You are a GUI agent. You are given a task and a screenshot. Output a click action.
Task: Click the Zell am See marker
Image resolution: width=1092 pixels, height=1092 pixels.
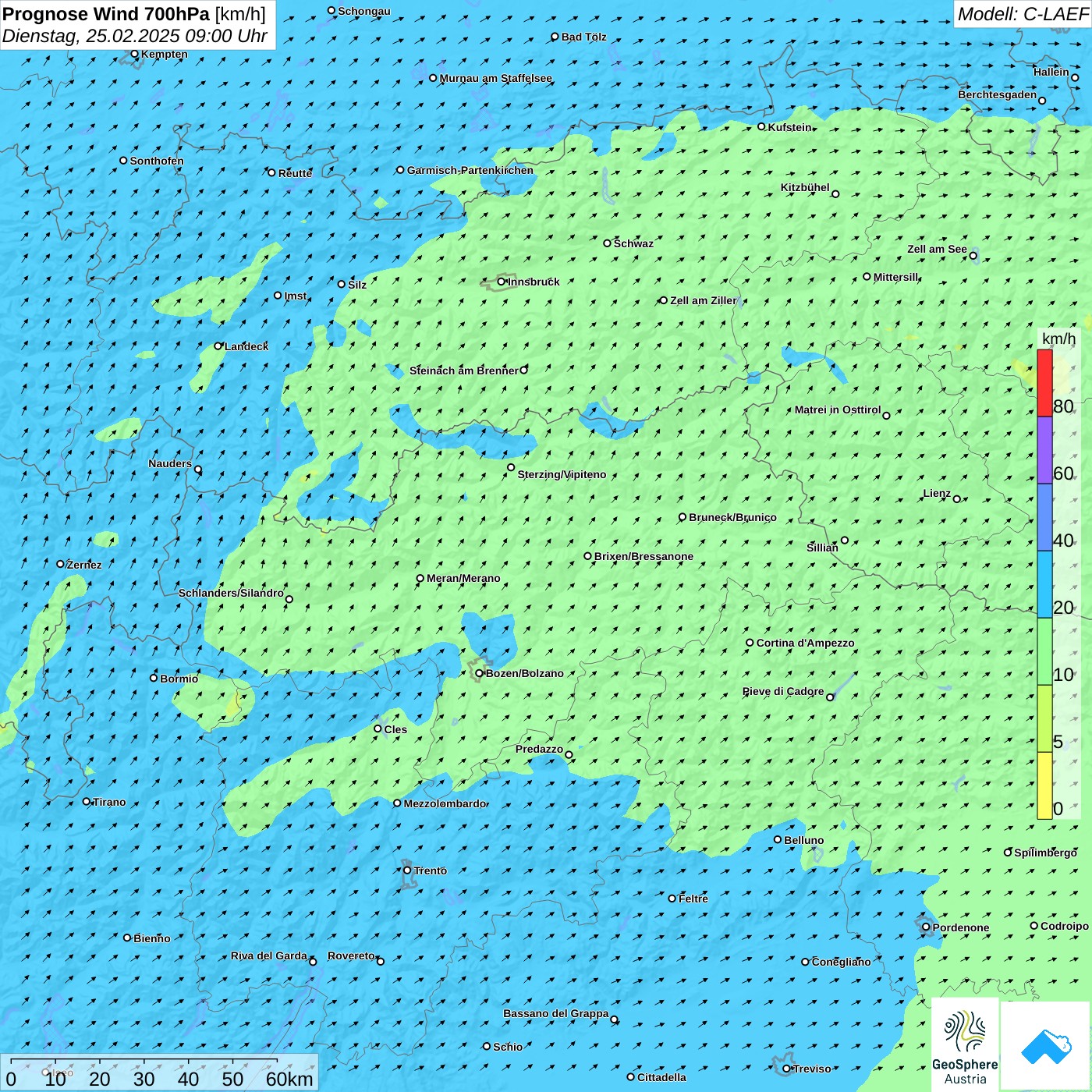973,255
